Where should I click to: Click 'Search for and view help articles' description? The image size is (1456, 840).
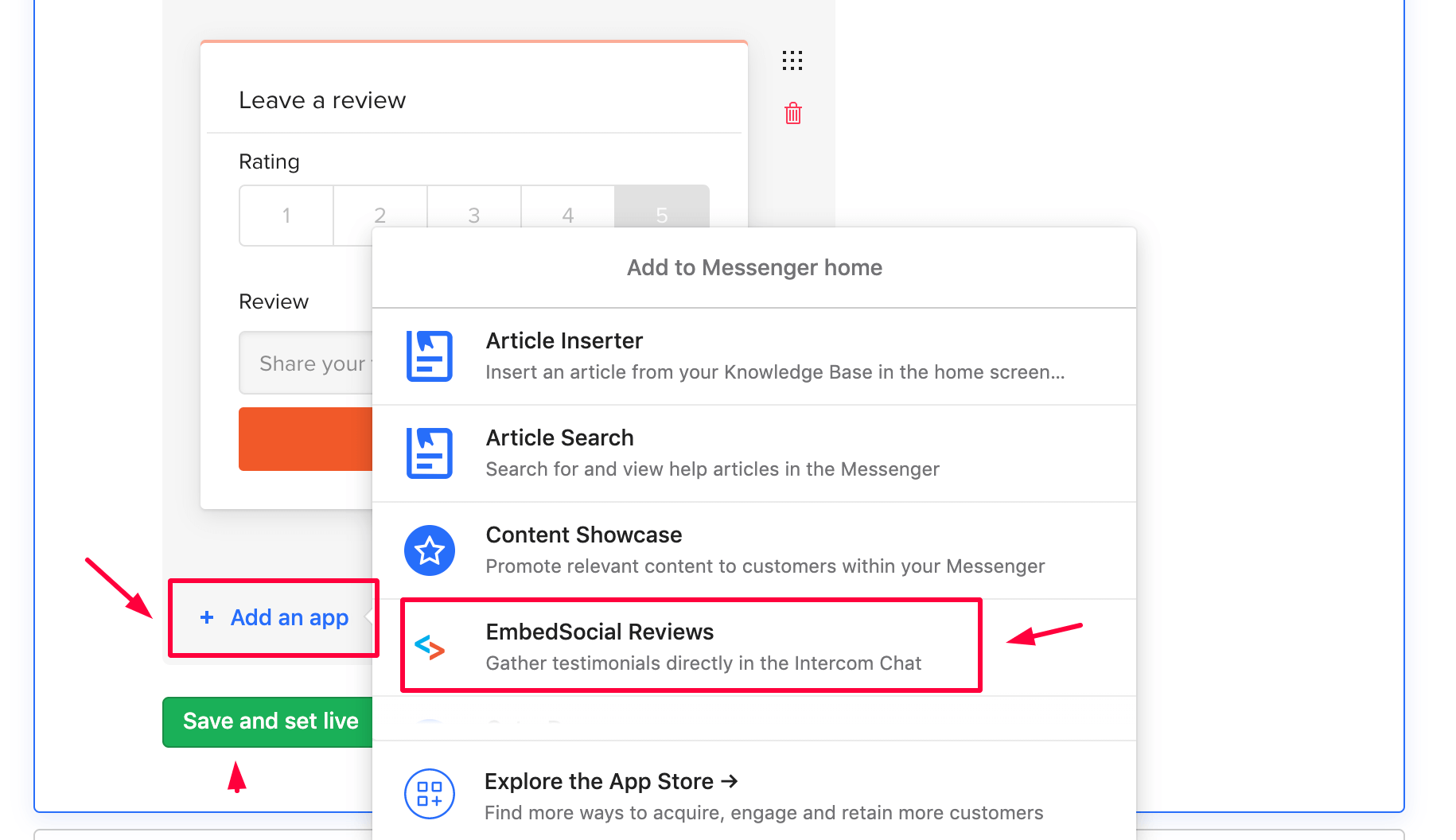[712, 469]
